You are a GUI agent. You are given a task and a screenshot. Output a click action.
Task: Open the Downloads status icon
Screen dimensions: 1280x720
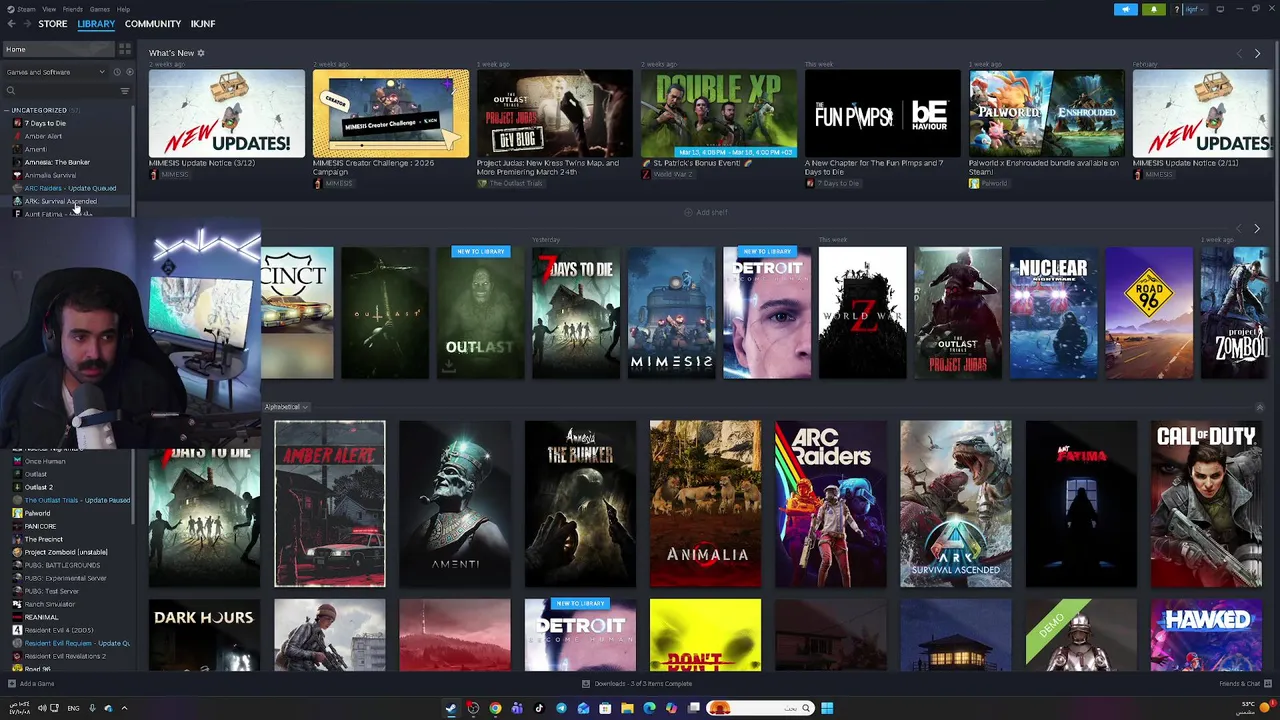586,684
